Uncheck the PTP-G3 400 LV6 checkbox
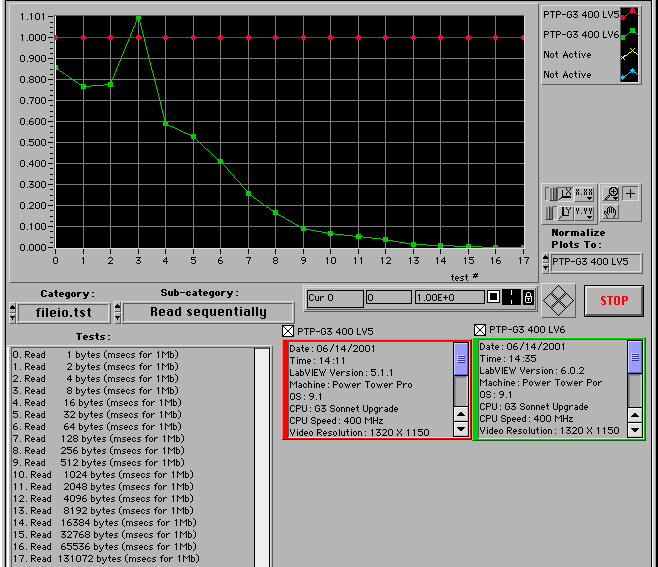Image resolution: width=658 pixels, height=567 pixels. (479, 329)
